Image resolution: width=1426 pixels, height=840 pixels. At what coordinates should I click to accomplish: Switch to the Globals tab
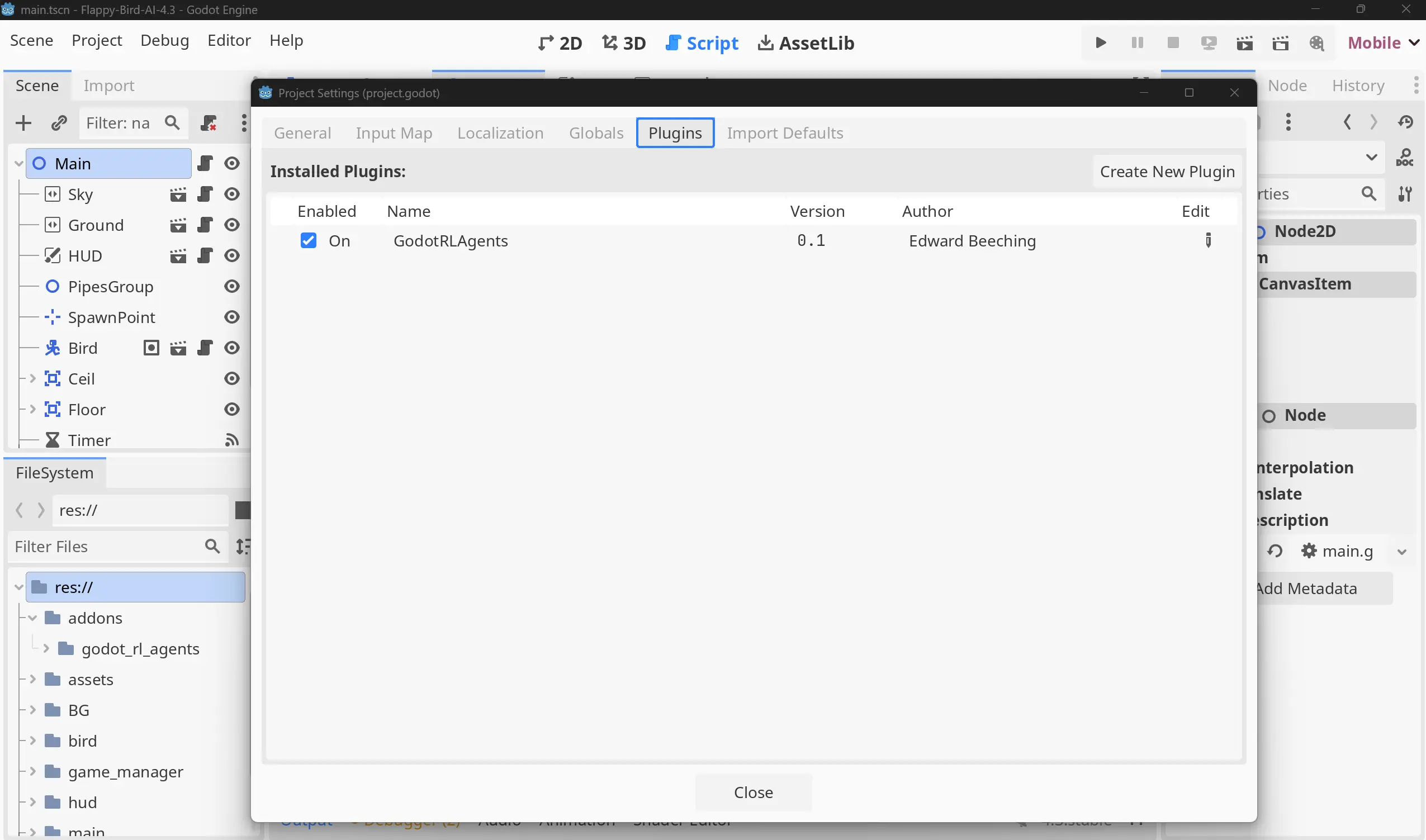pos(596,133)
